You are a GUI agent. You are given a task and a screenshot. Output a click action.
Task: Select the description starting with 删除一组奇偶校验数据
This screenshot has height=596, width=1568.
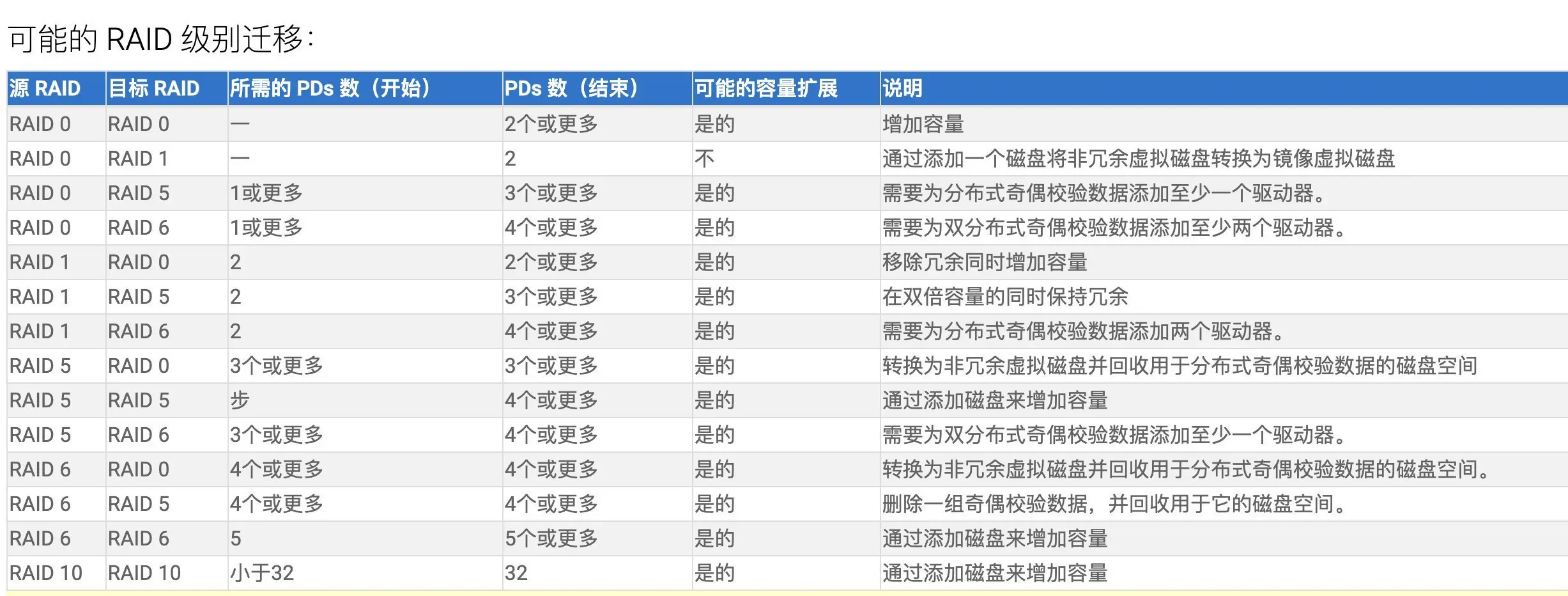pos(1115,504)
